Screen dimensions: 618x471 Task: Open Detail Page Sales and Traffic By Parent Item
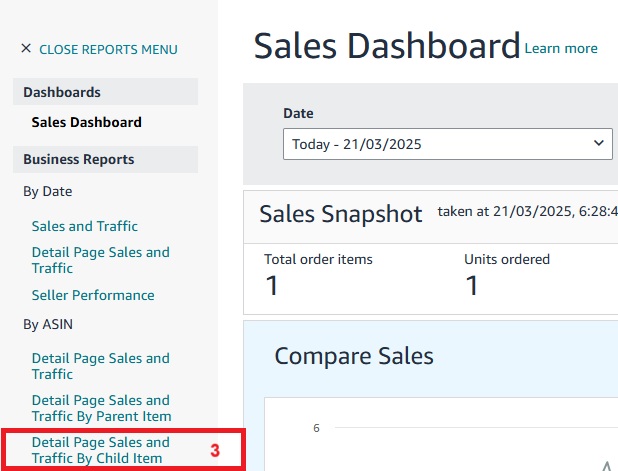(101, 408)
